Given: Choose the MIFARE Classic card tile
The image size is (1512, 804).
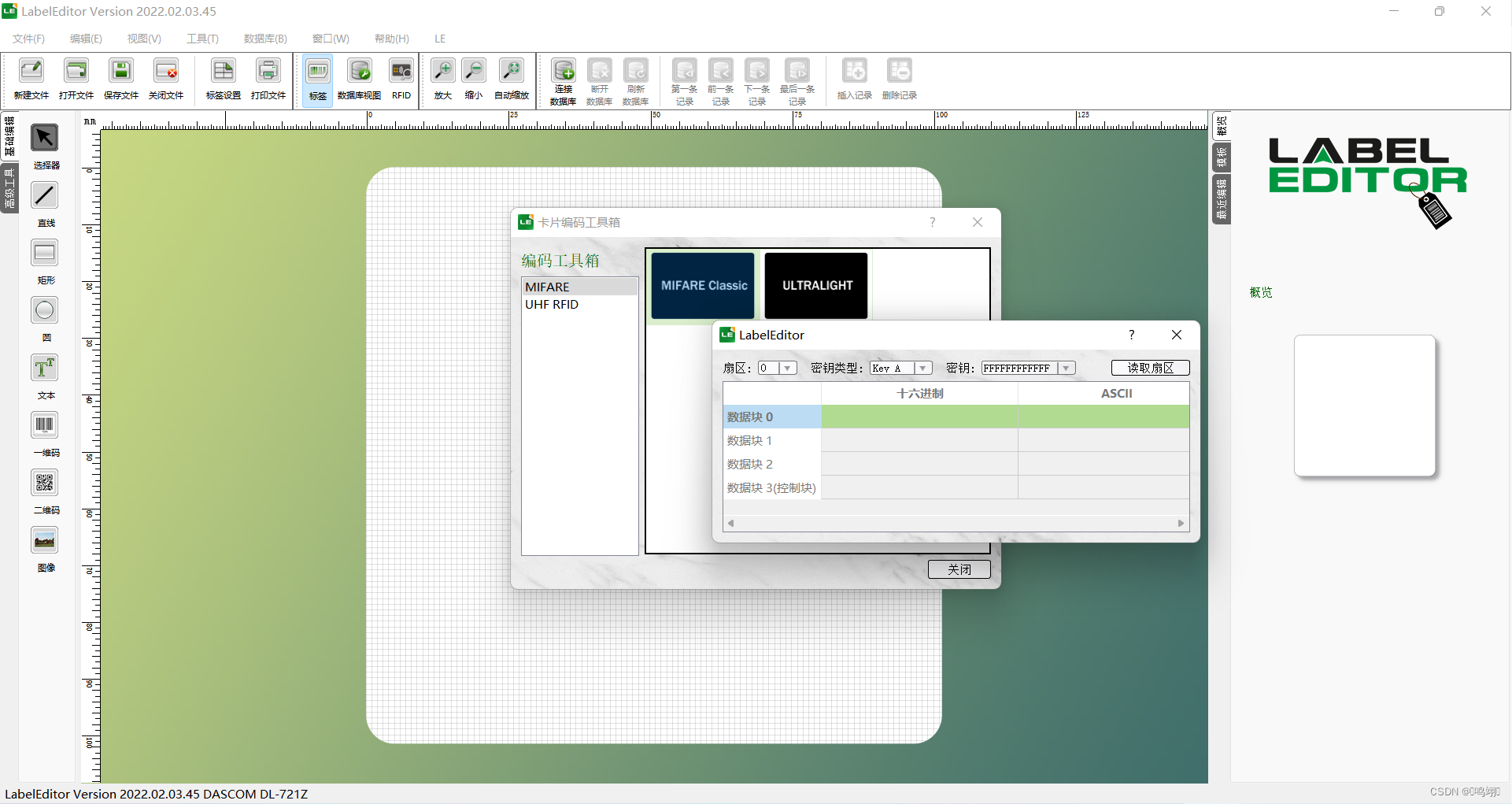Looking at the screenshot, I should click(x=703, y=285).
